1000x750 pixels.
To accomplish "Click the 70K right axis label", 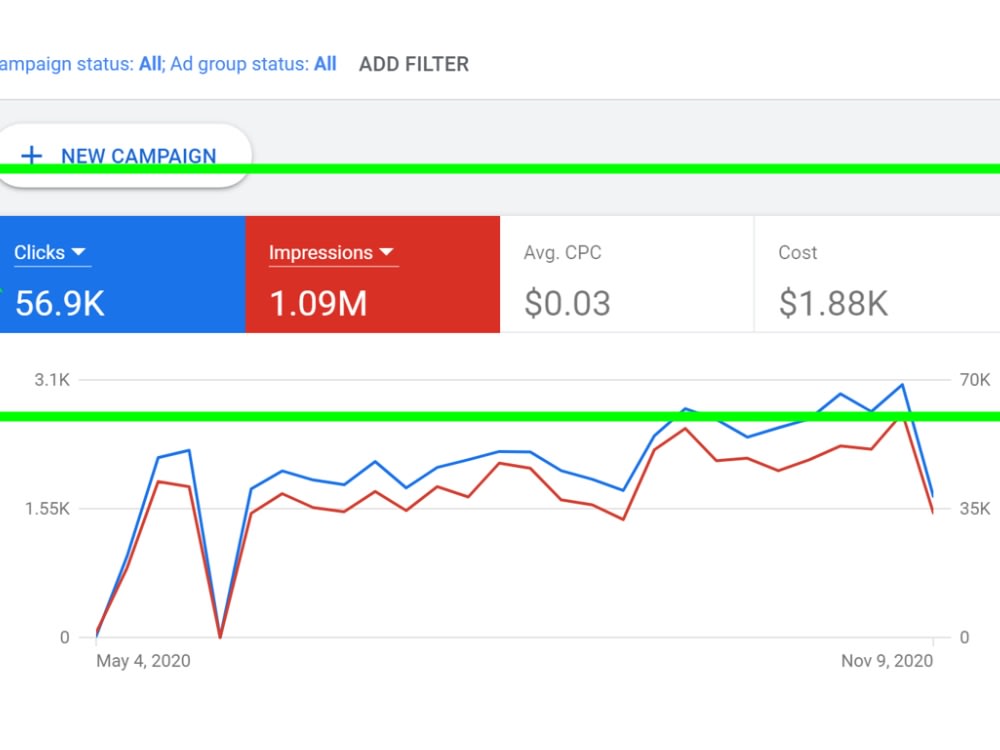I will [x=974, y=380].
